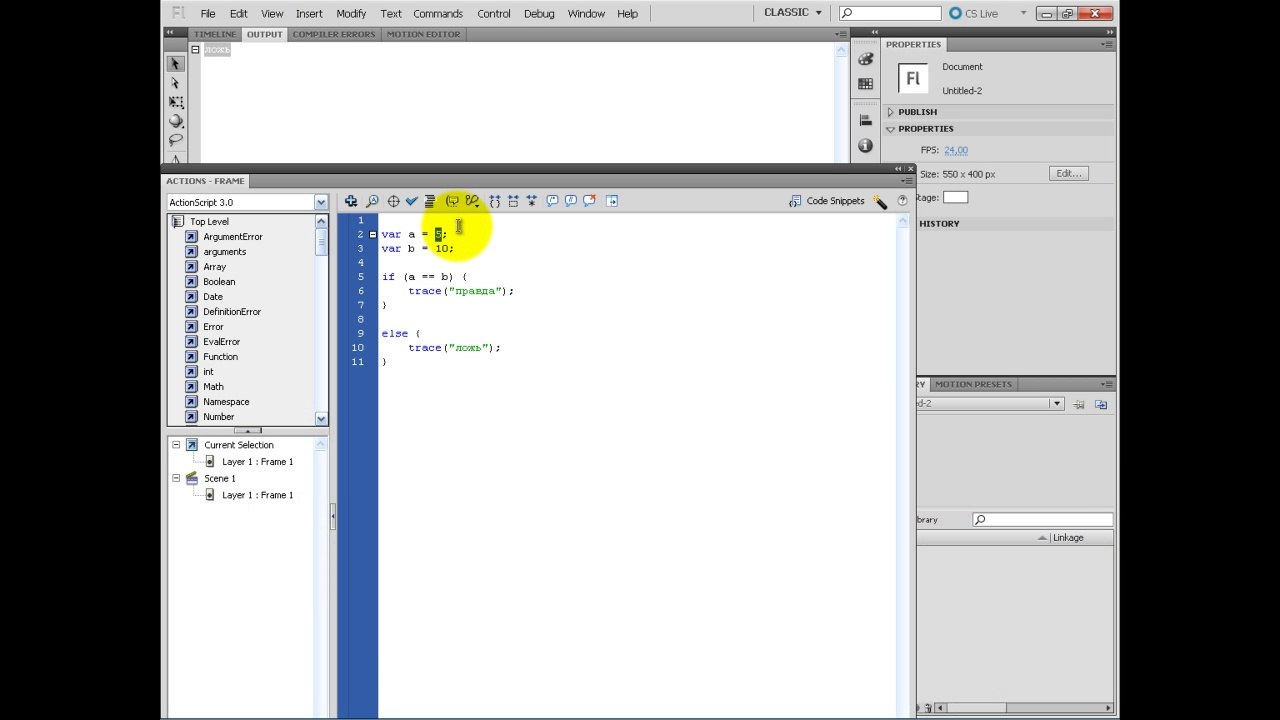Viewport: 1280px width, 720px height.
Task: Choose the 3D Rotation tool
Action: [x=176, y=121]
